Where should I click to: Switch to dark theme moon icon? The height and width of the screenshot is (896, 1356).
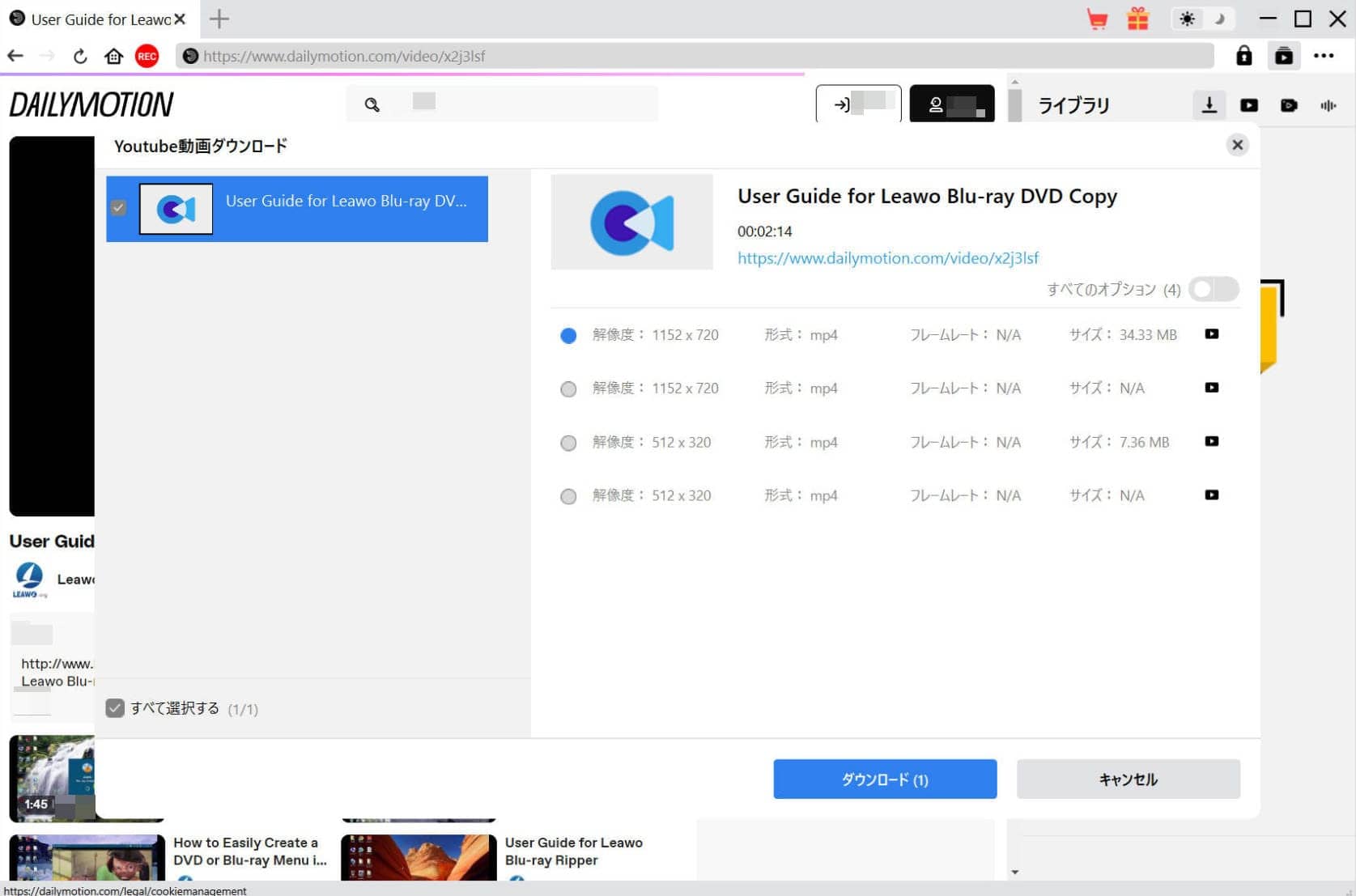tap(1219, 19)
